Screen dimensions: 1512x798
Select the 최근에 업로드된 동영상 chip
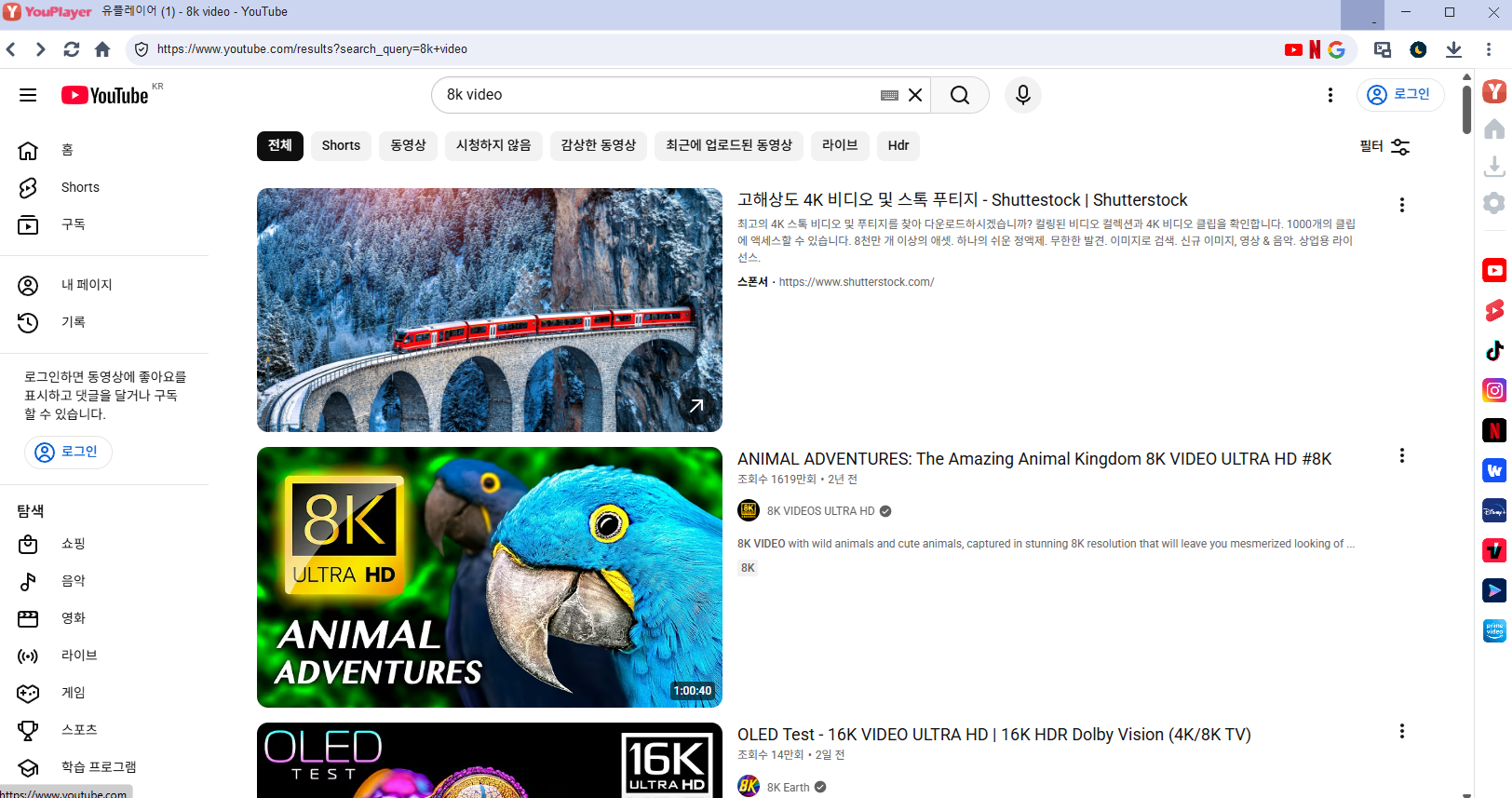click(x=729, y=145)
